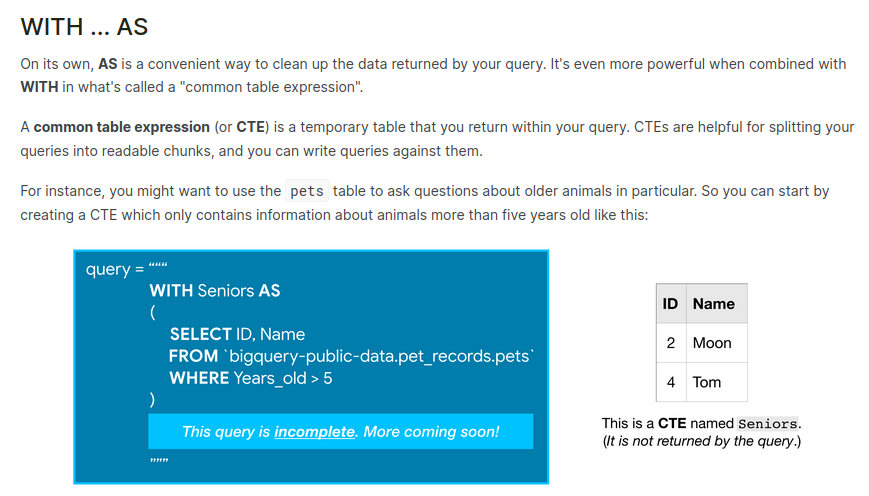Click the "WITH Seniors AS" code line
869x496 pixels.
[x=214, y=291]
